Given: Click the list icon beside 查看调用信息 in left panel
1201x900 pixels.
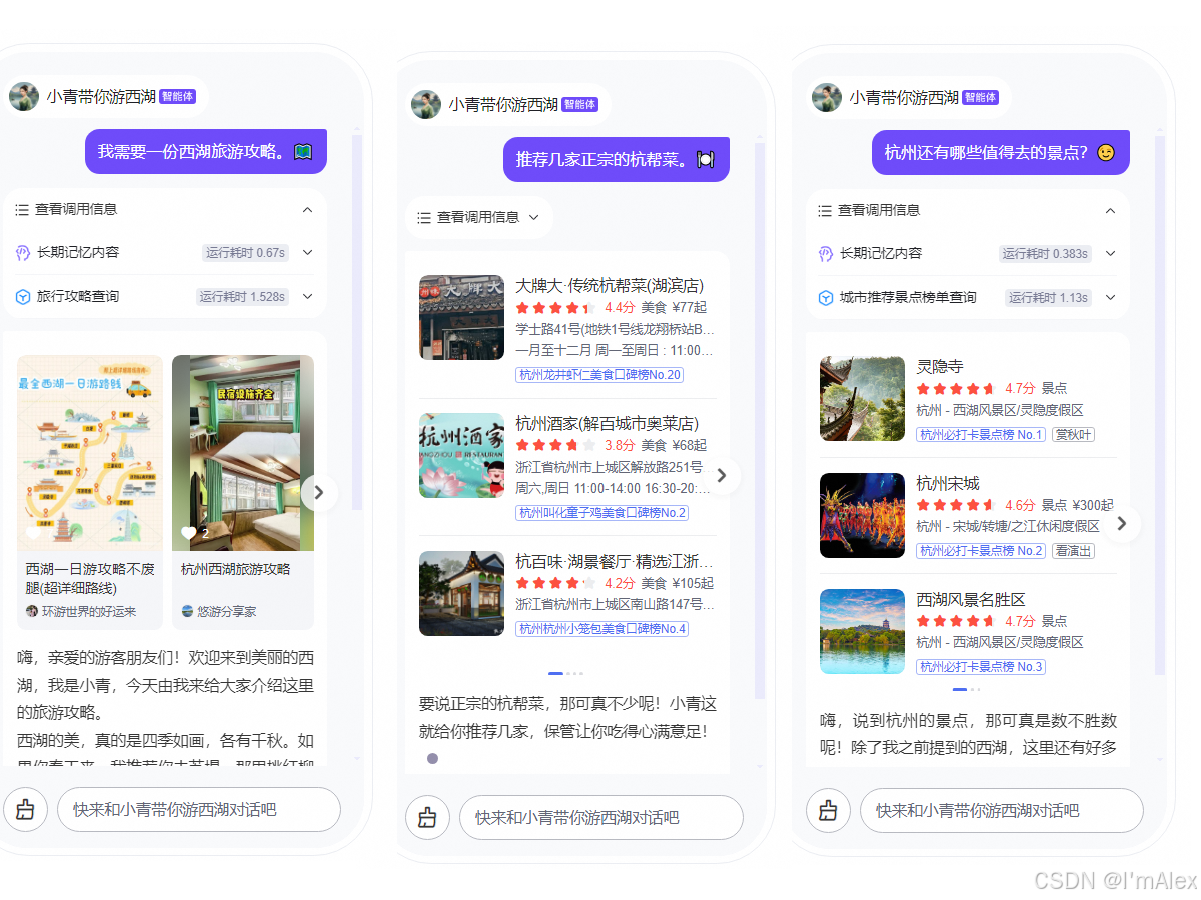Looking at the screenshot, I should click(22, 210).
